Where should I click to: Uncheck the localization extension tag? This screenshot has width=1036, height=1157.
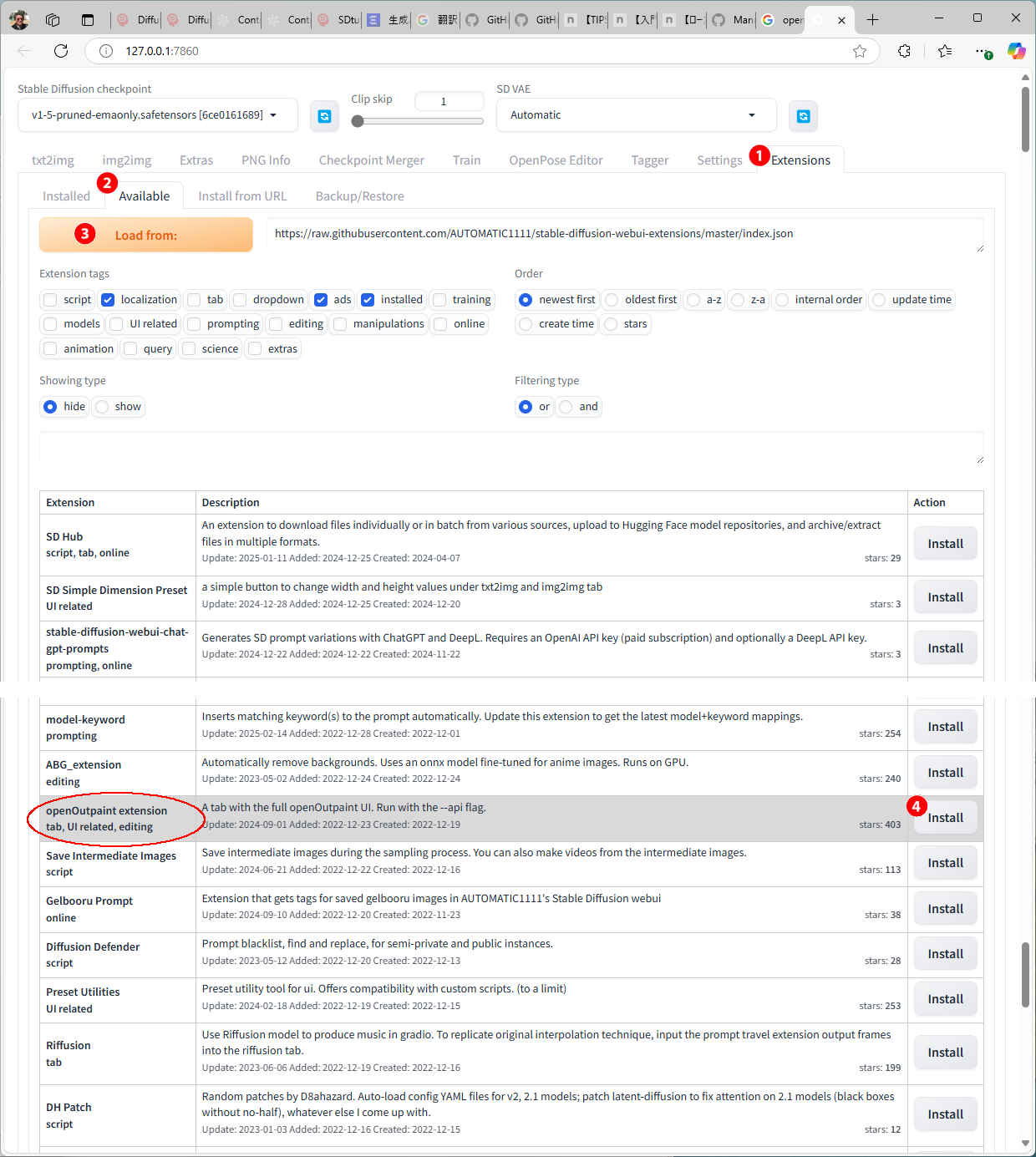point(108,300)
